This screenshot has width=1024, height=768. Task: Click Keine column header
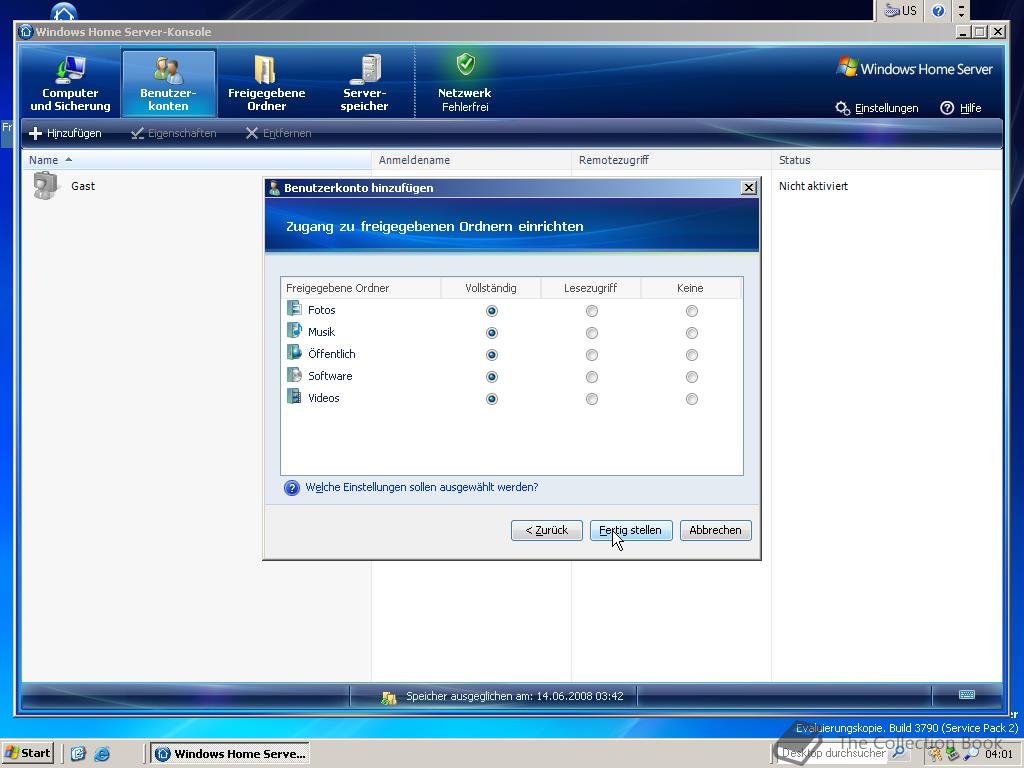tap(691, 288)
